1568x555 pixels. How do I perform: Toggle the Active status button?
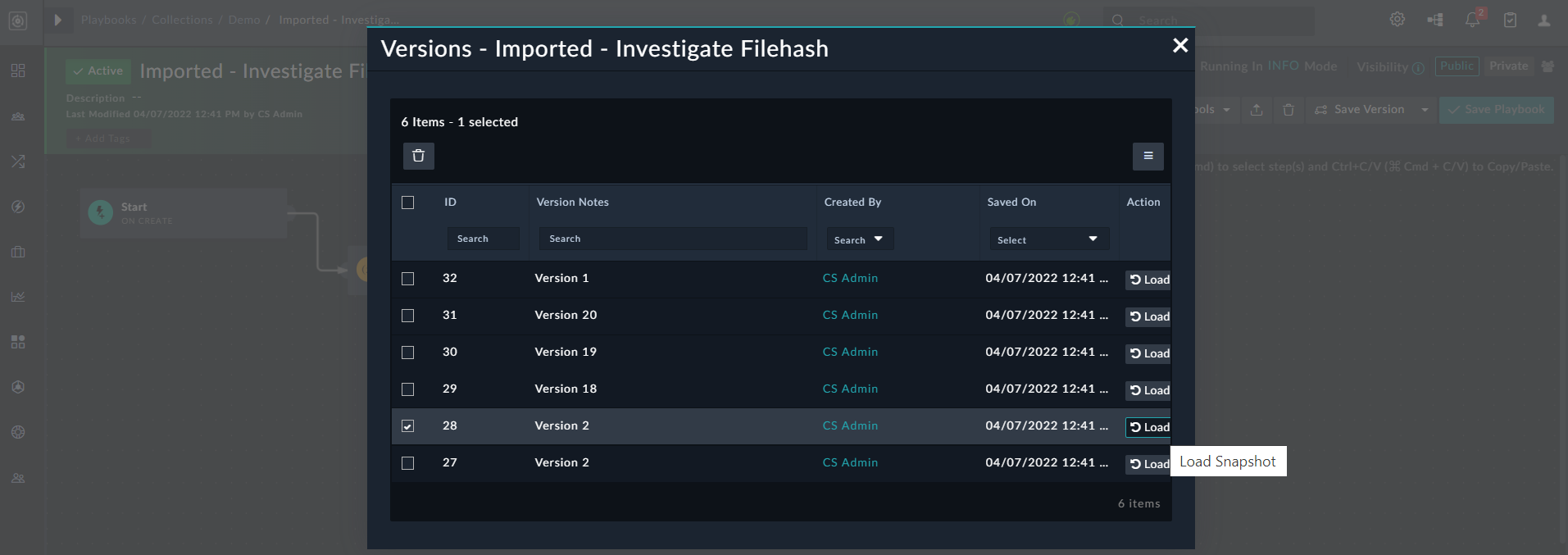(x=98, y=71)
